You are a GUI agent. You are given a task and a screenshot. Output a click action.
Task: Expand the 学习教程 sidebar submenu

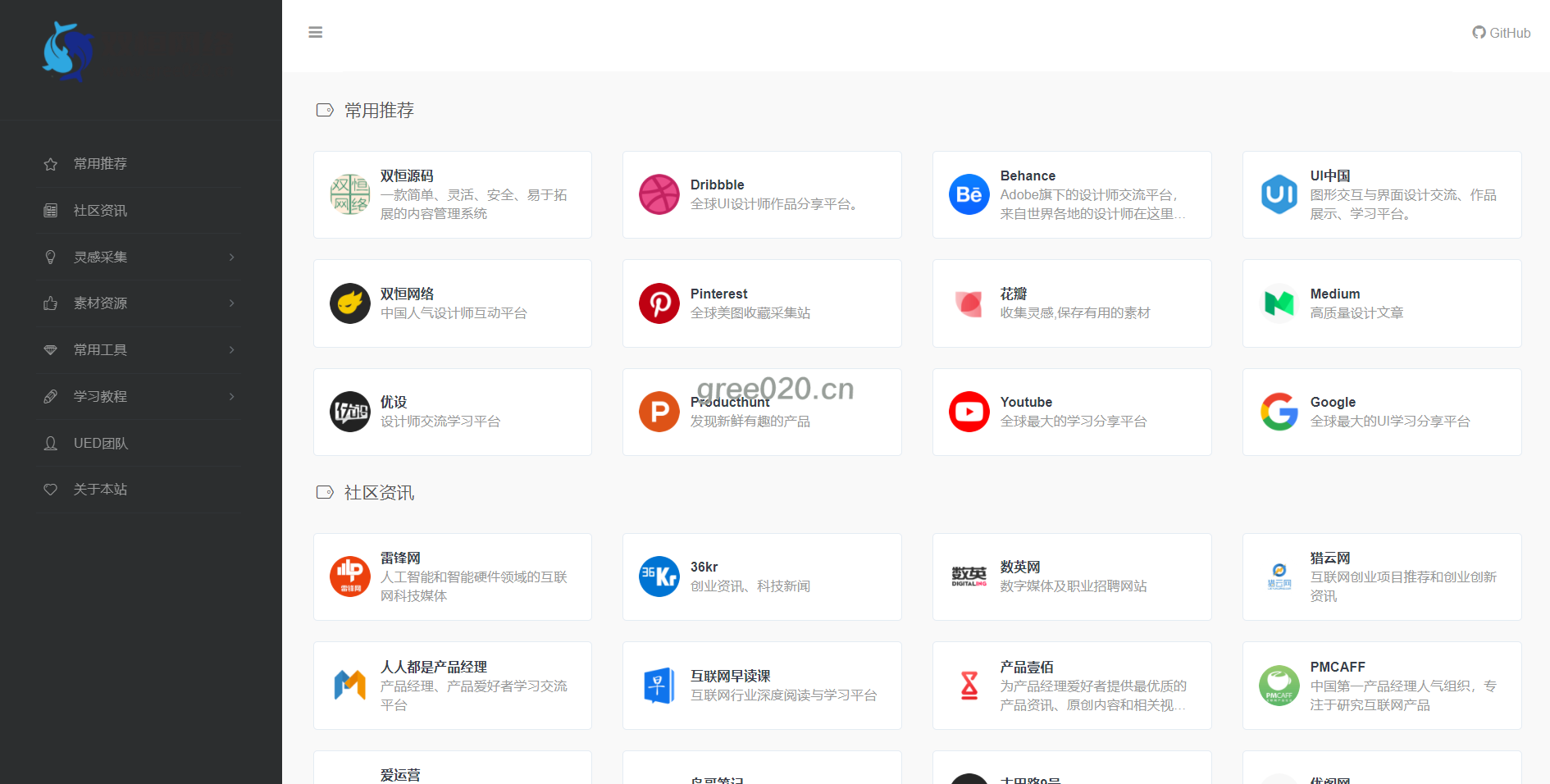139,397
